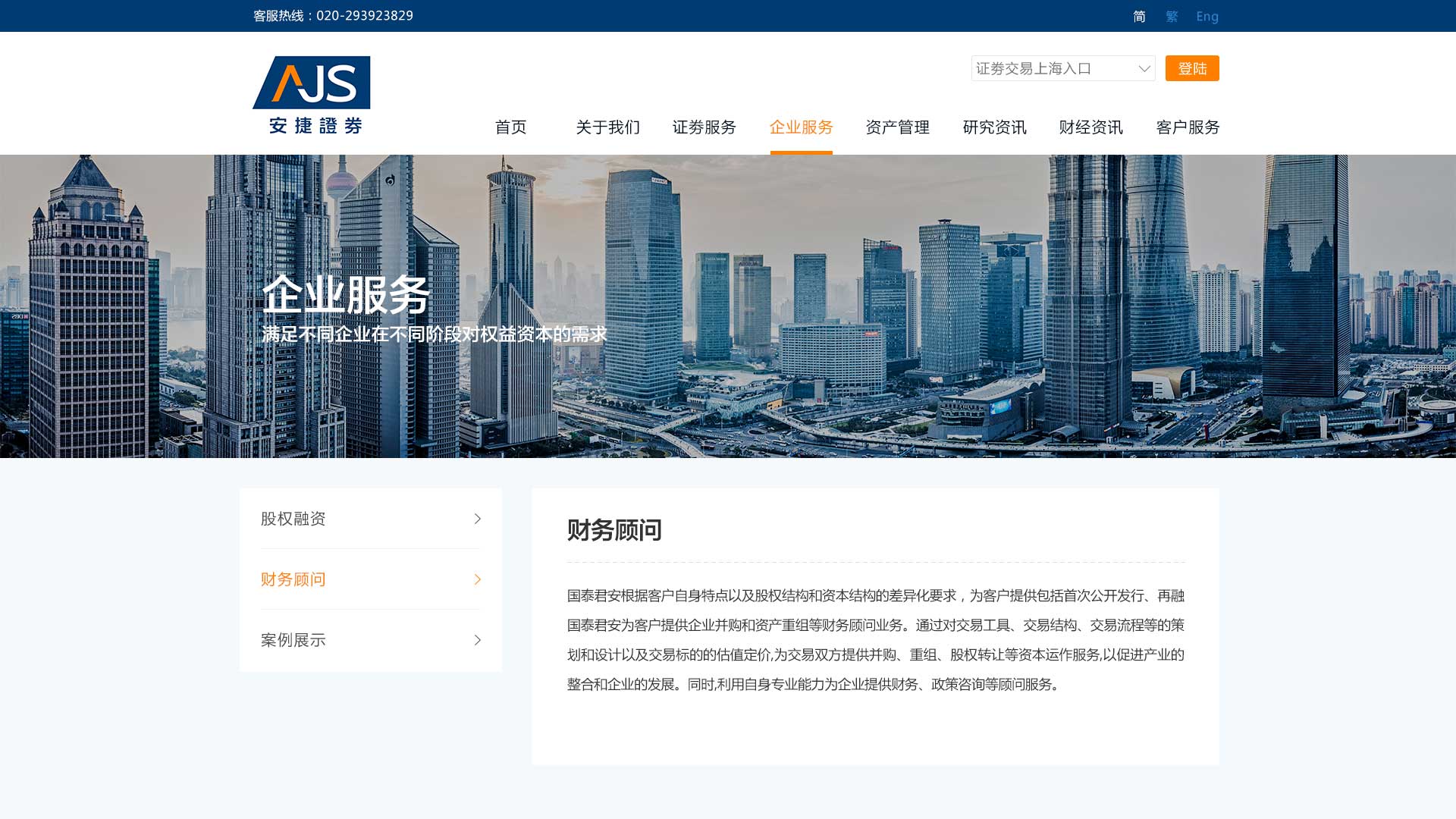Go to 证券服务 in navigation

[x=704, y=127]
